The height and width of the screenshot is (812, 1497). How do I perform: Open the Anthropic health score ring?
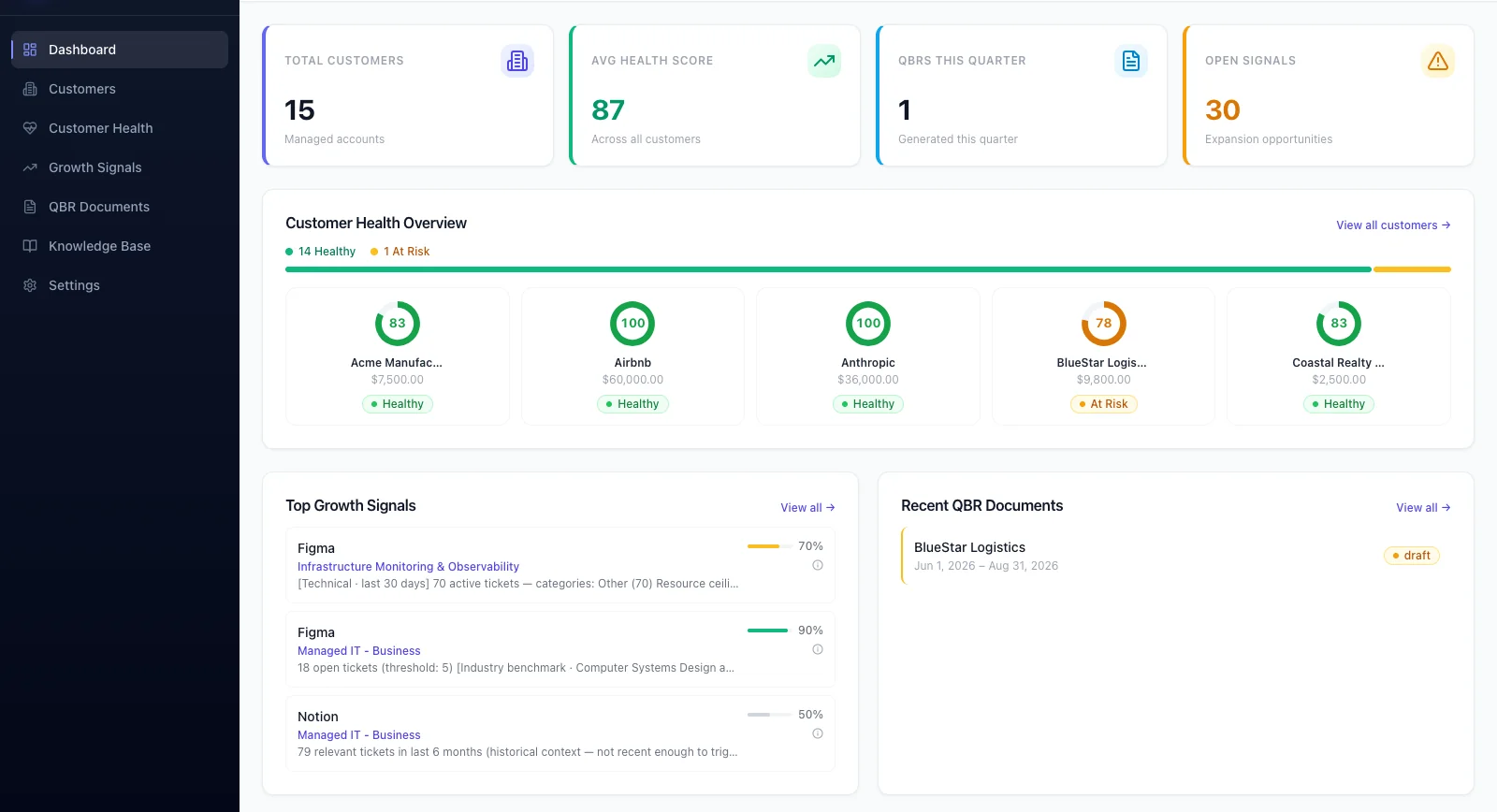coord(868,324)
